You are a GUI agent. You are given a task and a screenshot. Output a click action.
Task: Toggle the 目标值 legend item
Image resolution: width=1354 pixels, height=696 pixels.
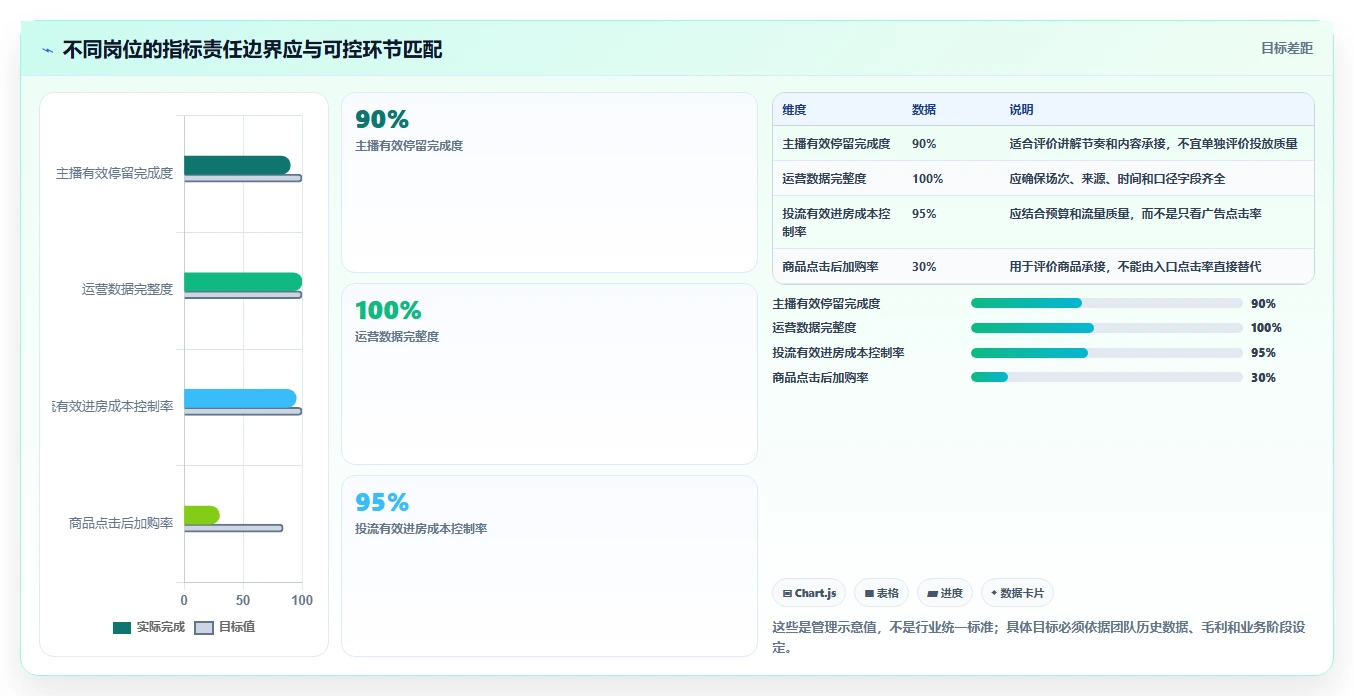point(224,627)
